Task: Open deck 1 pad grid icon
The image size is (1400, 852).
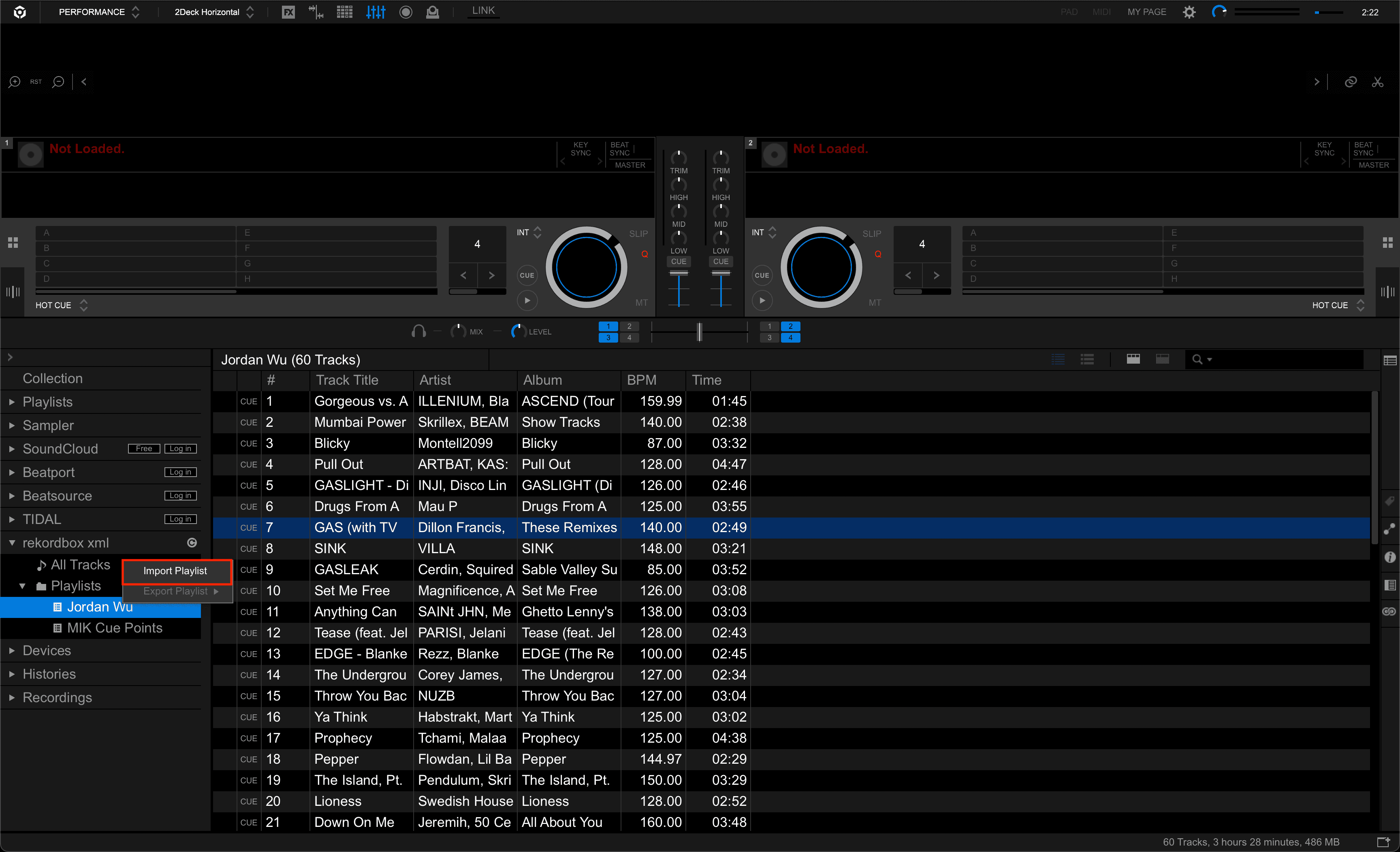Action: pyautogui.click(x=13, y=243)
